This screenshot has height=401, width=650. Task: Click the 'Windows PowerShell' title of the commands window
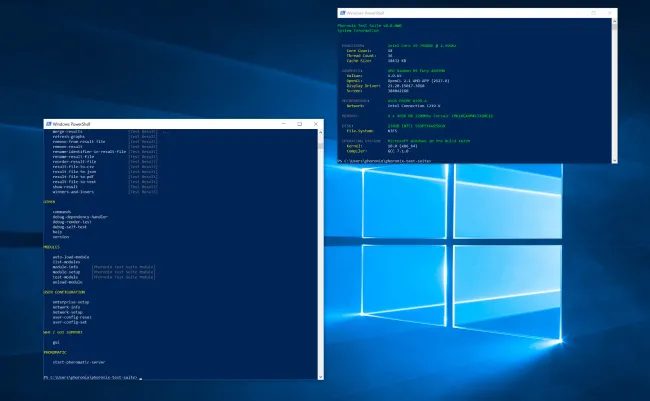click(71, 124)
